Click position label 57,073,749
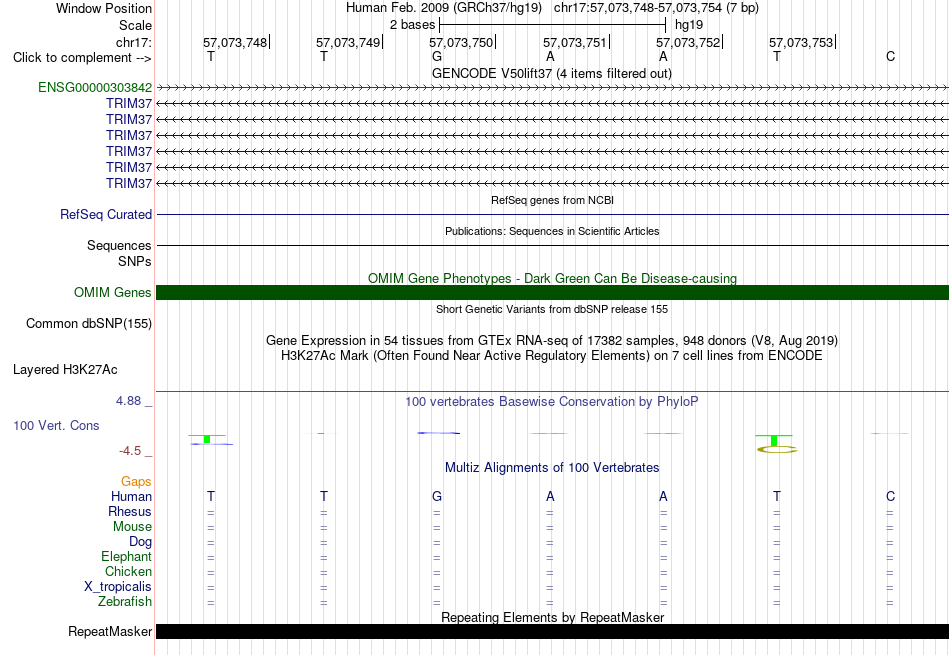This screenshot has height=655, width=950. coord(348,42)
